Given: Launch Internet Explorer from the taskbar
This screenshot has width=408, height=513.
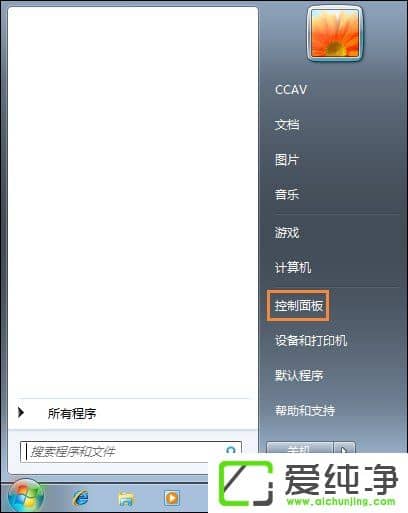Looking at the screenshot, I should pos(80,498).
